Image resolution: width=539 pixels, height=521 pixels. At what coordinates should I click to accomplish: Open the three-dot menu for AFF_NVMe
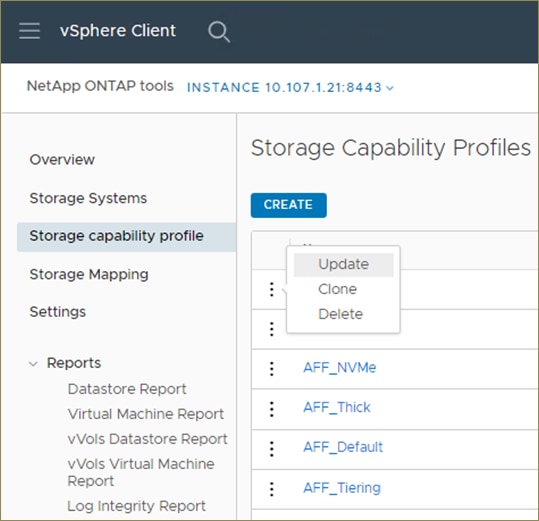click(x=272, y=369)
